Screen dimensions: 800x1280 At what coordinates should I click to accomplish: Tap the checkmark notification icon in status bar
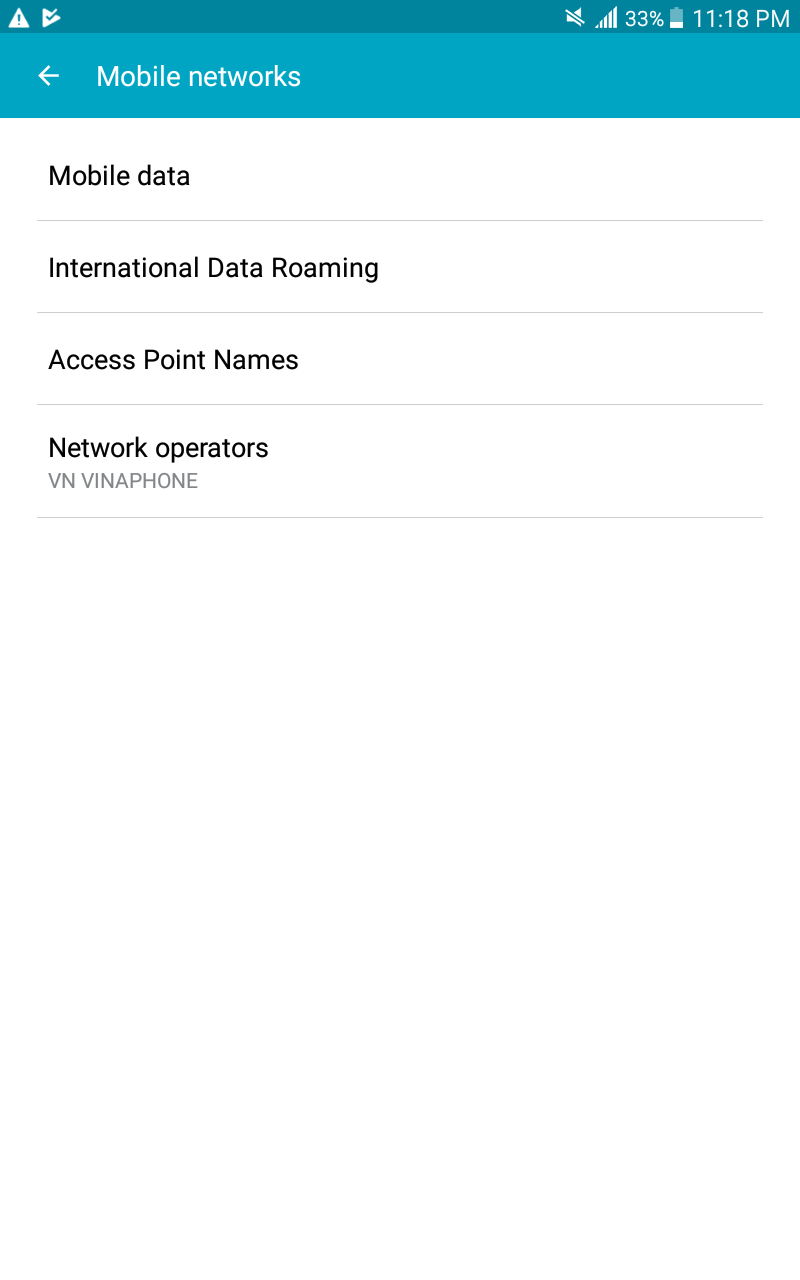tap(51, 17)
